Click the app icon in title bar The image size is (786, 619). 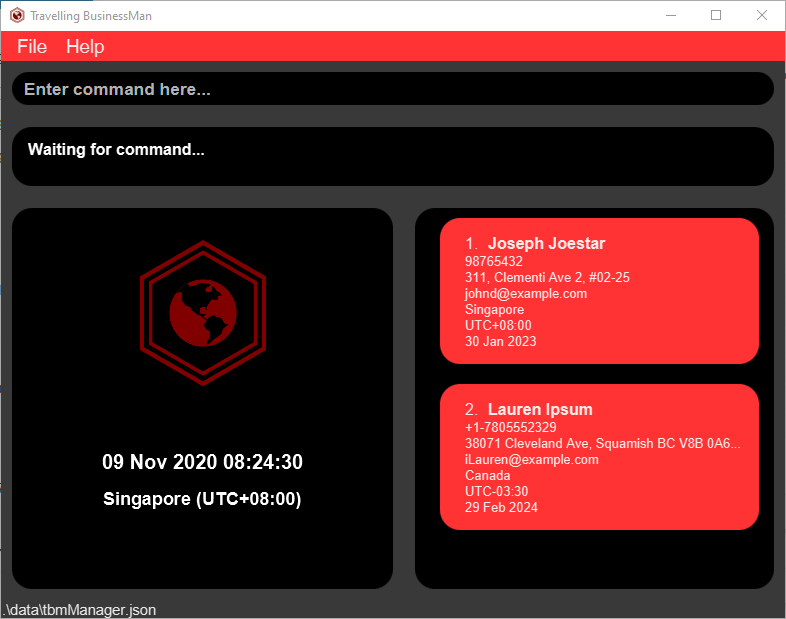tap(17, 16)
